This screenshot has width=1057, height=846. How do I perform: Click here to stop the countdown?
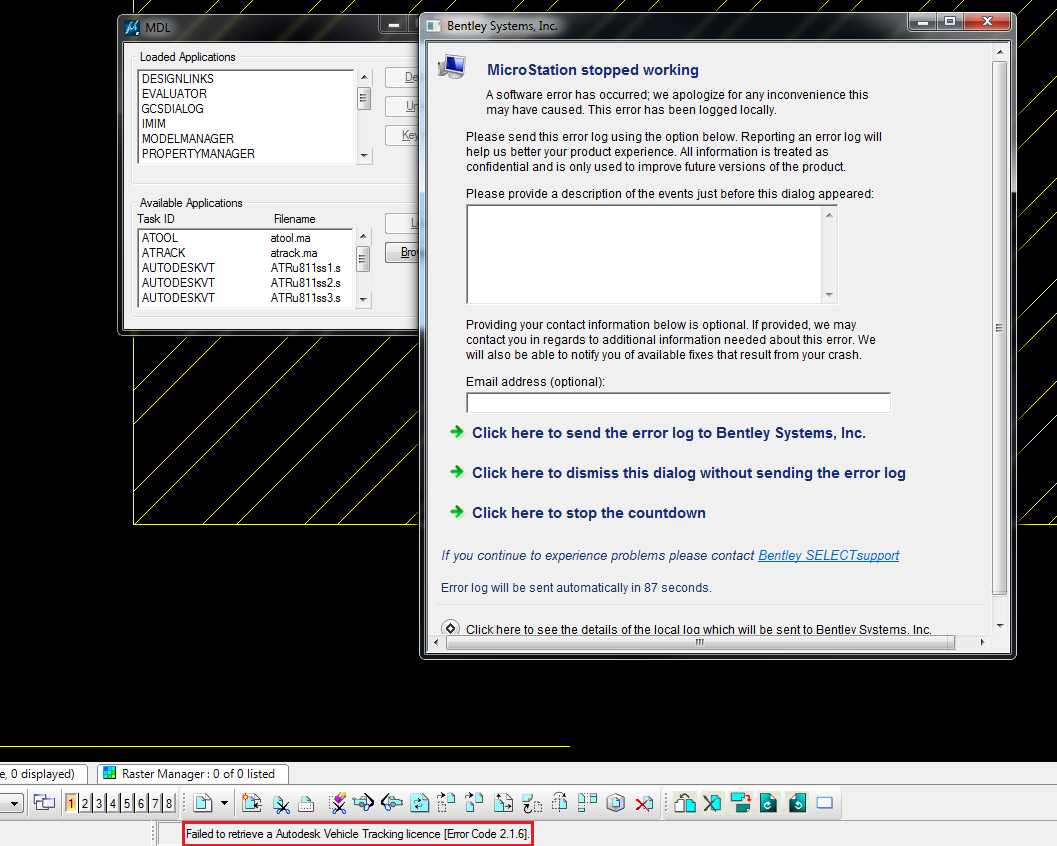coord(589,512)
